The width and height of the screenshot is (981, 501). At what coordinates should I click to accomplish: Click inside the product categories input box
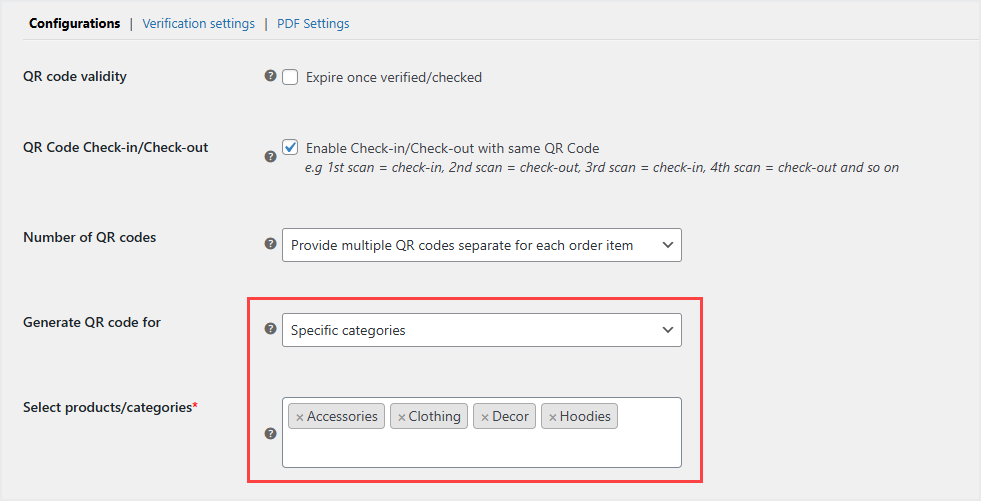(481, 448)
